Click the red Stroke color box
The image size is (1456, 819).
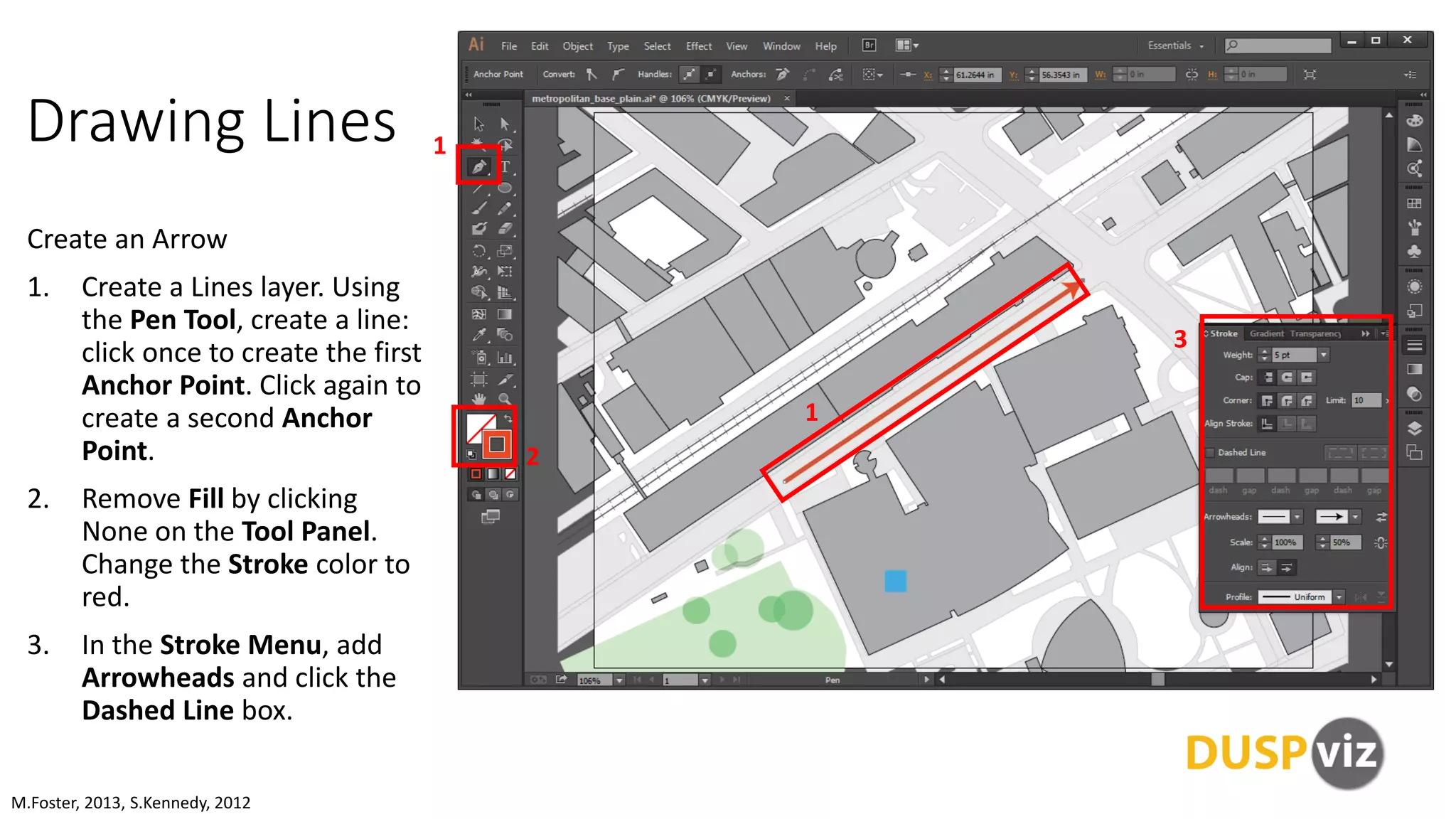[x=497, y=445]
